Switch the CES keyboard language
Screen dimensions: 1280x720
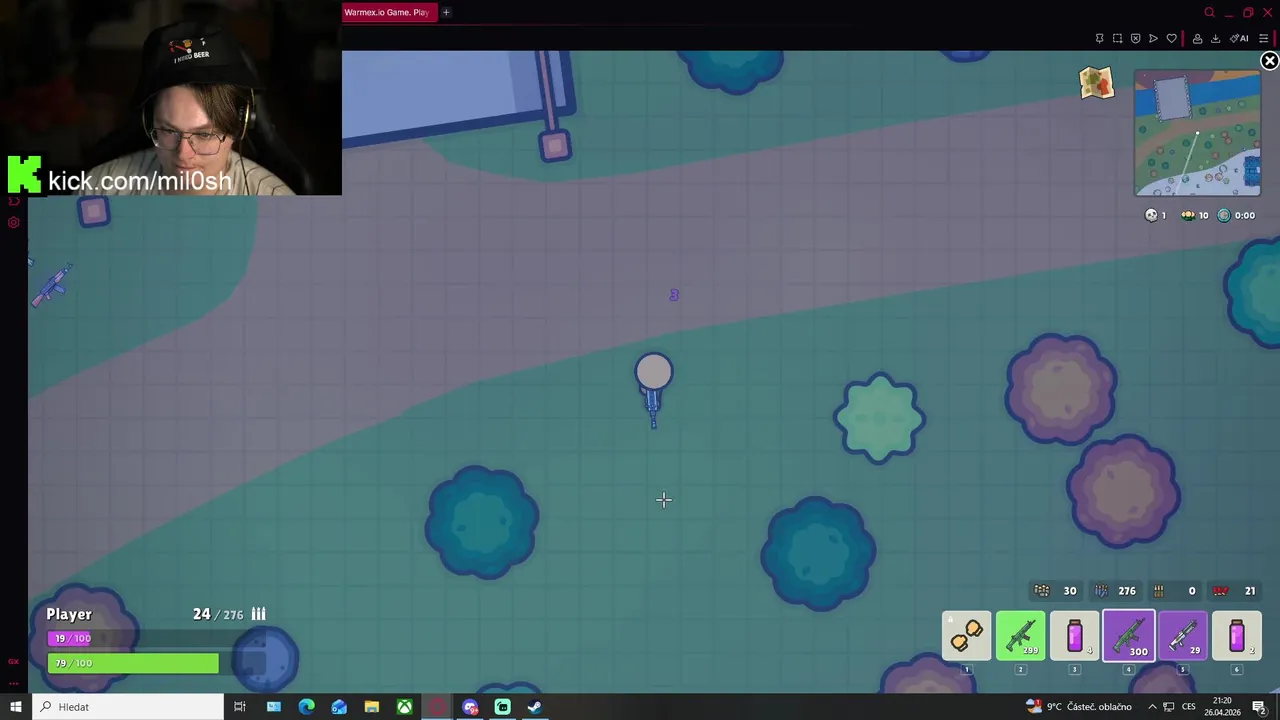[x=1189, y=707]
